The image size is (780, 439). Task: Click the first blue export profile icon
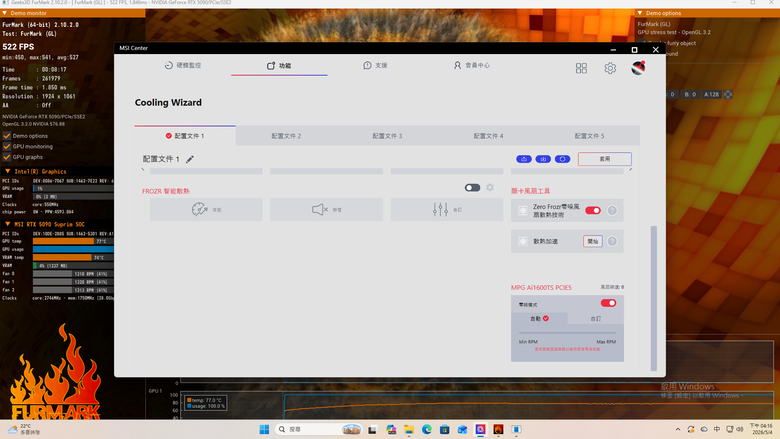[524, 159]
